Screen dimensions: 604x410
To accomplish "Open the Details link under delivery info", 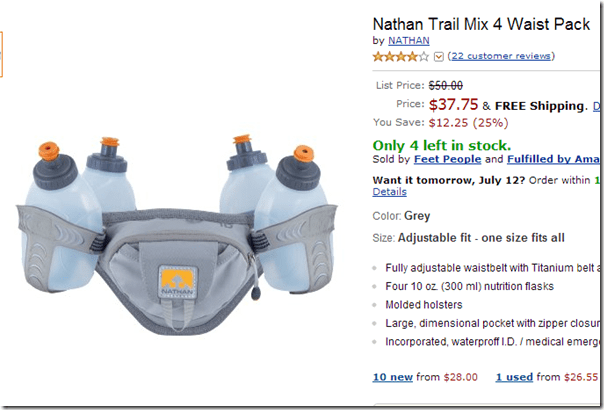I will point(389,192).
